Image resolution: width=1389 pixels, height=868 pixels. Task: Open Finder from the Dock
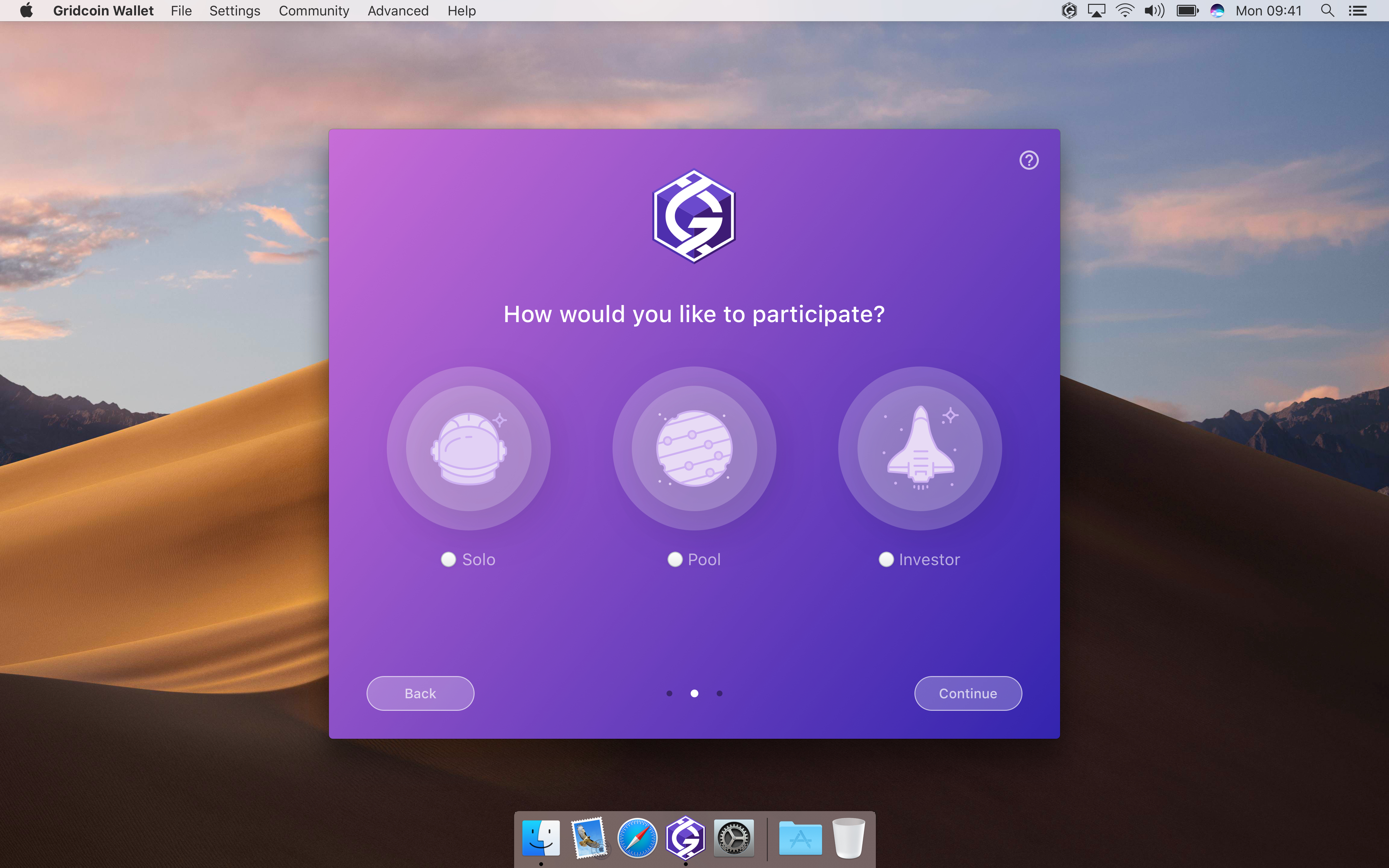point(541,838)
